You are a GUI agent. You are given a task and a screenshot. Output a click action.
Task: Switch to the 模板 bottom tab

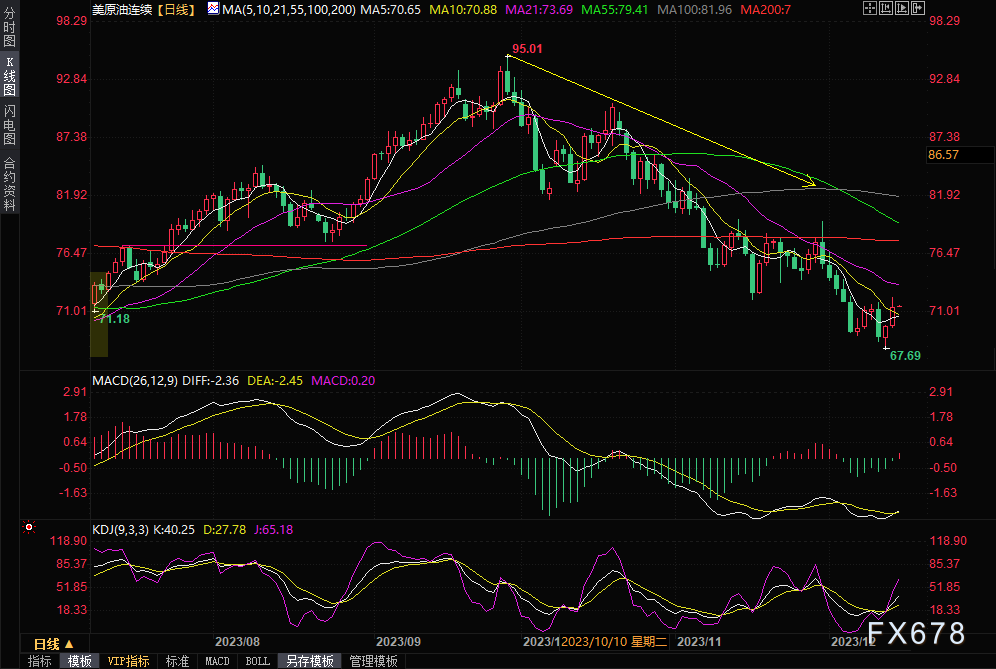pos(79,661)
